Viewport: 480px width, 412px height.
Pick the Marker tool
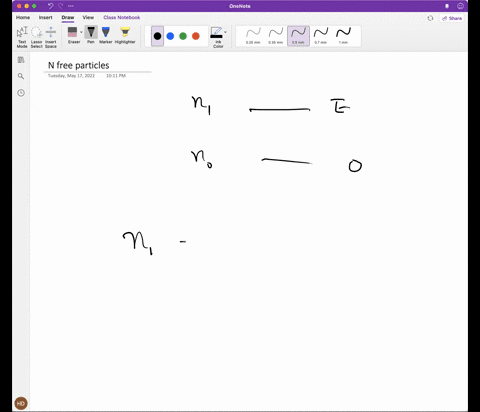pos(106,35)
